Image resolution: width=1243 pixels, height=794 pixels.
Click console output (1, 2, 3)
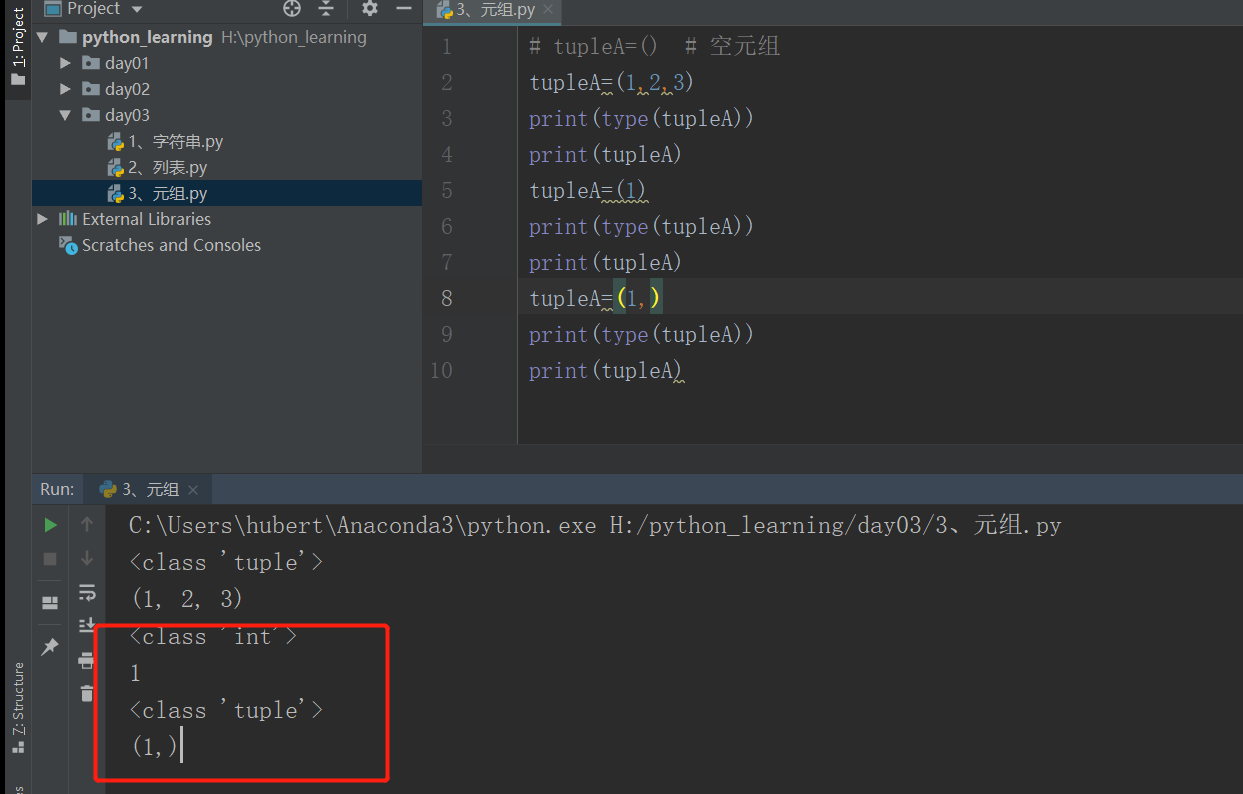click(187, 599)
